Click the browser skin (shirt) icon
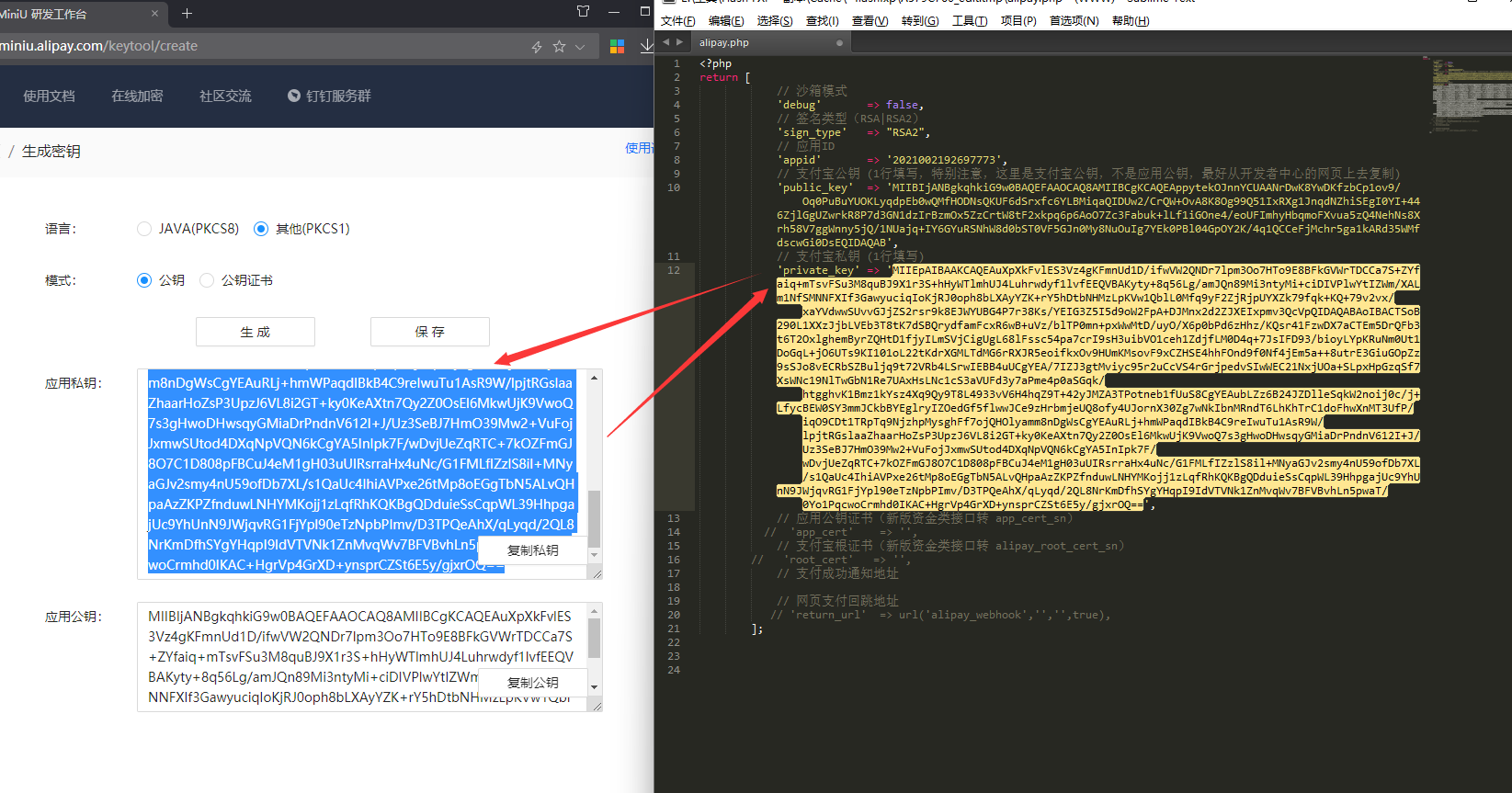This screenshot has width=1512, height=793. [x=583, y=12]
